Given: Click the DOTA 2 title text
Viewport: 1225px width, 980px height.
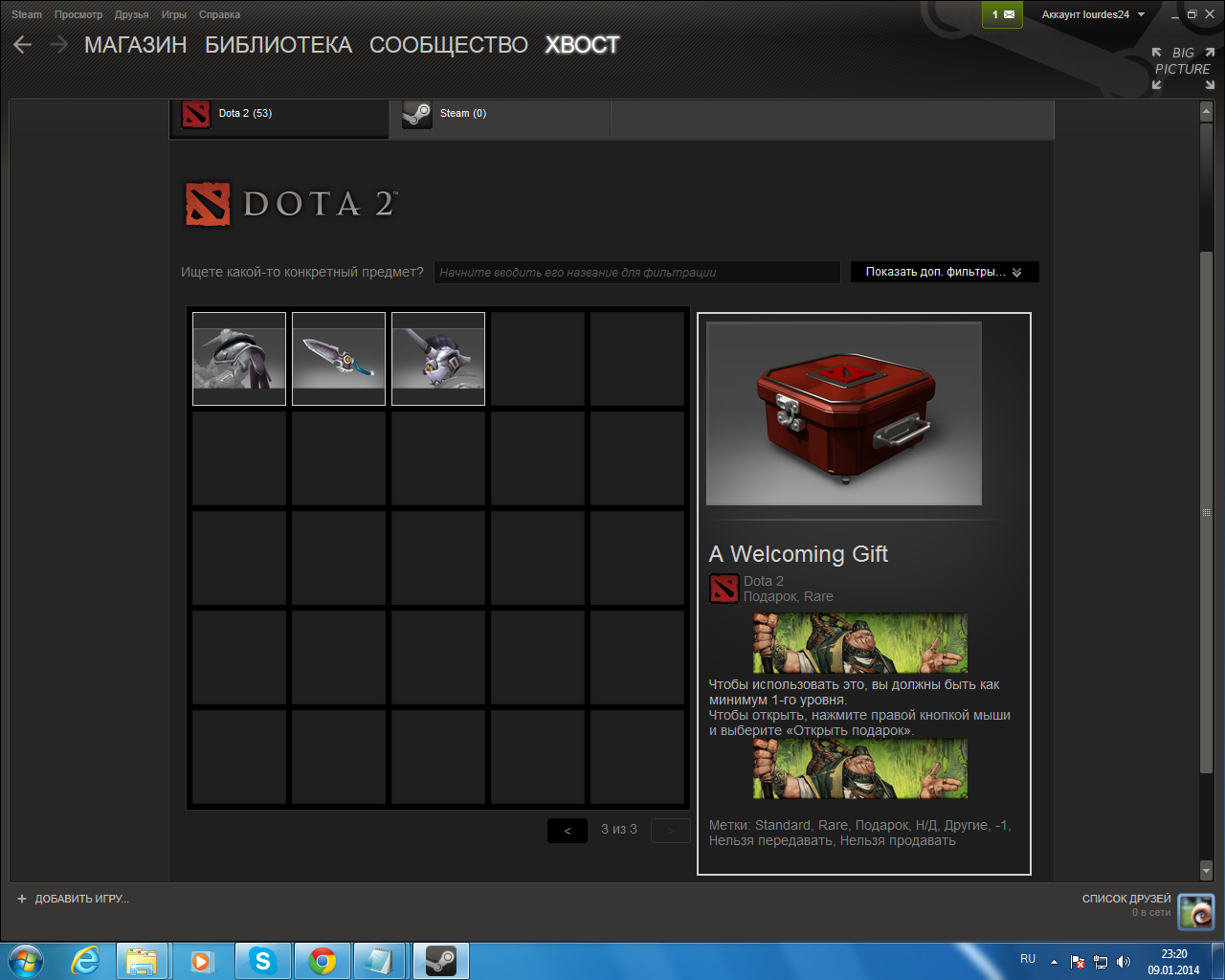Looking at the screenshot, I should [320, 204].
